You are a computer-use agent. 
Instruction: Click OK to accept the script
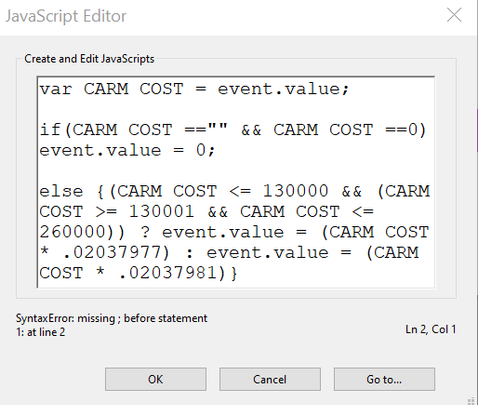[156, 379]
